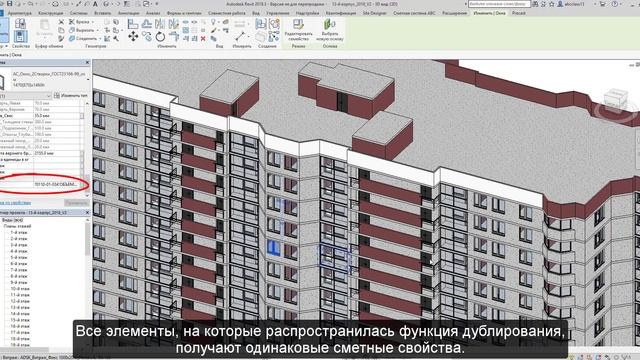Select 1-й этаж in the project browser

[x=19, y=233]
